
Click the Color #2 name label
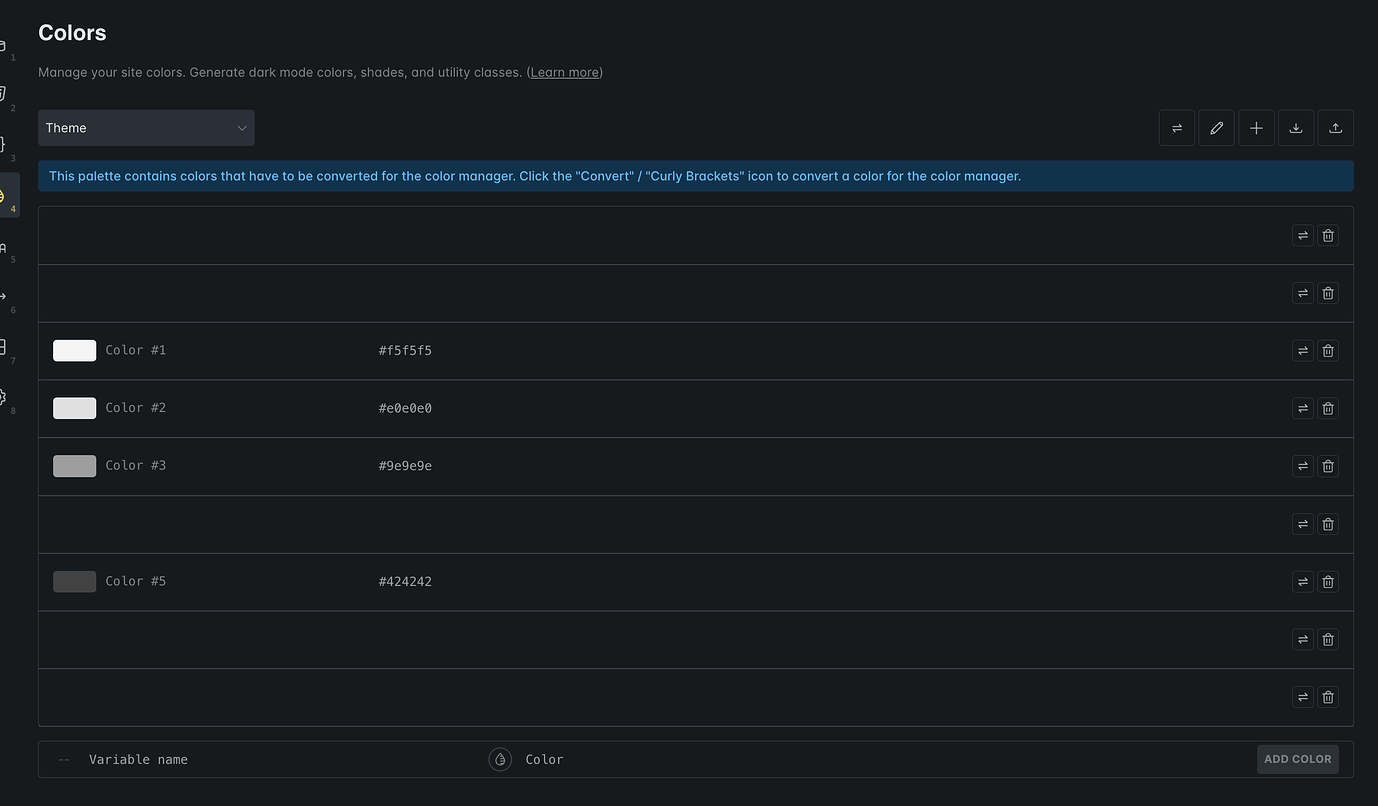136,408
